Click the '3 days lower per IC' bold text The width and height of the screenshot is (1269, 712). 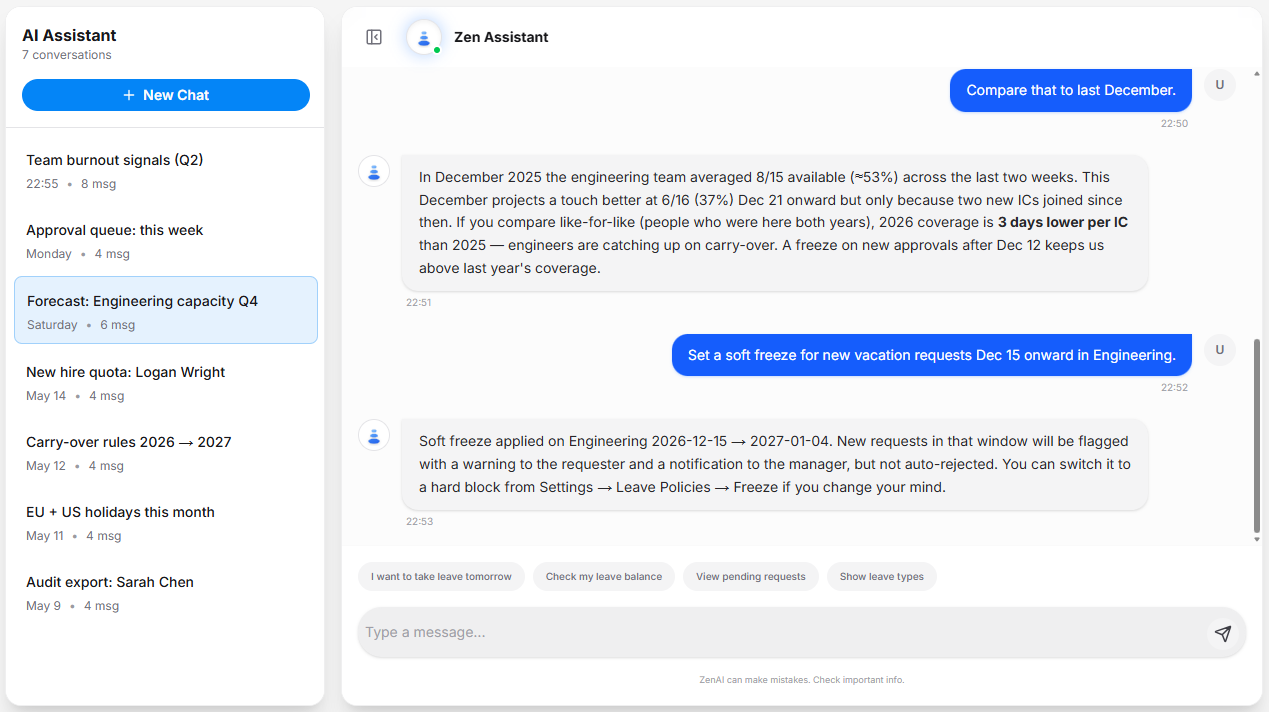click(x=1063, y=222)
